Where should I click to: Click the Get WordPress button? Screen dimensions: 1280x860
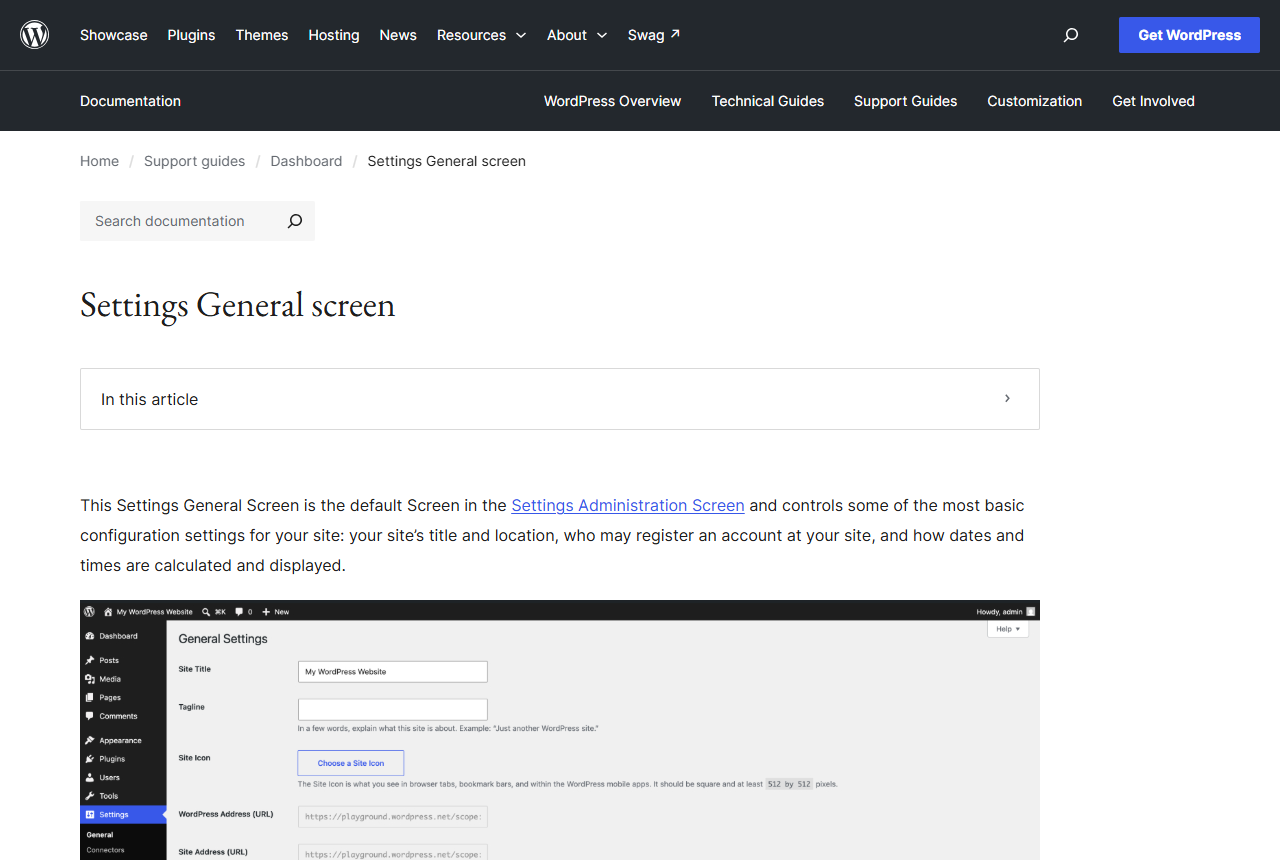[x=1189, y=35]
